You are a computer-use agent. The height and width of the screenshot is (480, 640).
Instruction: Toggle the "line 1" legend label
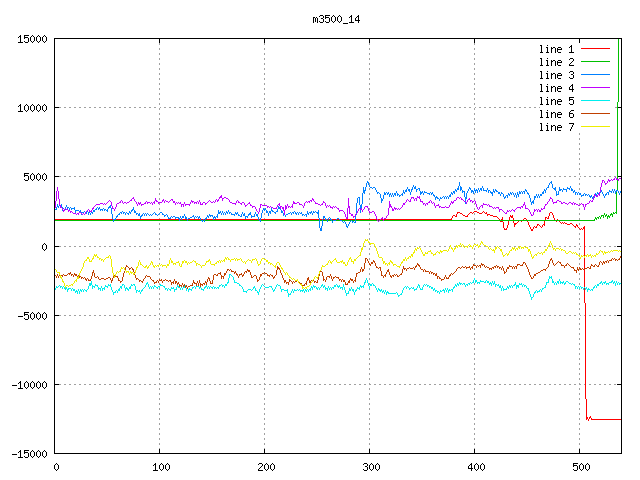click(556, 49)
